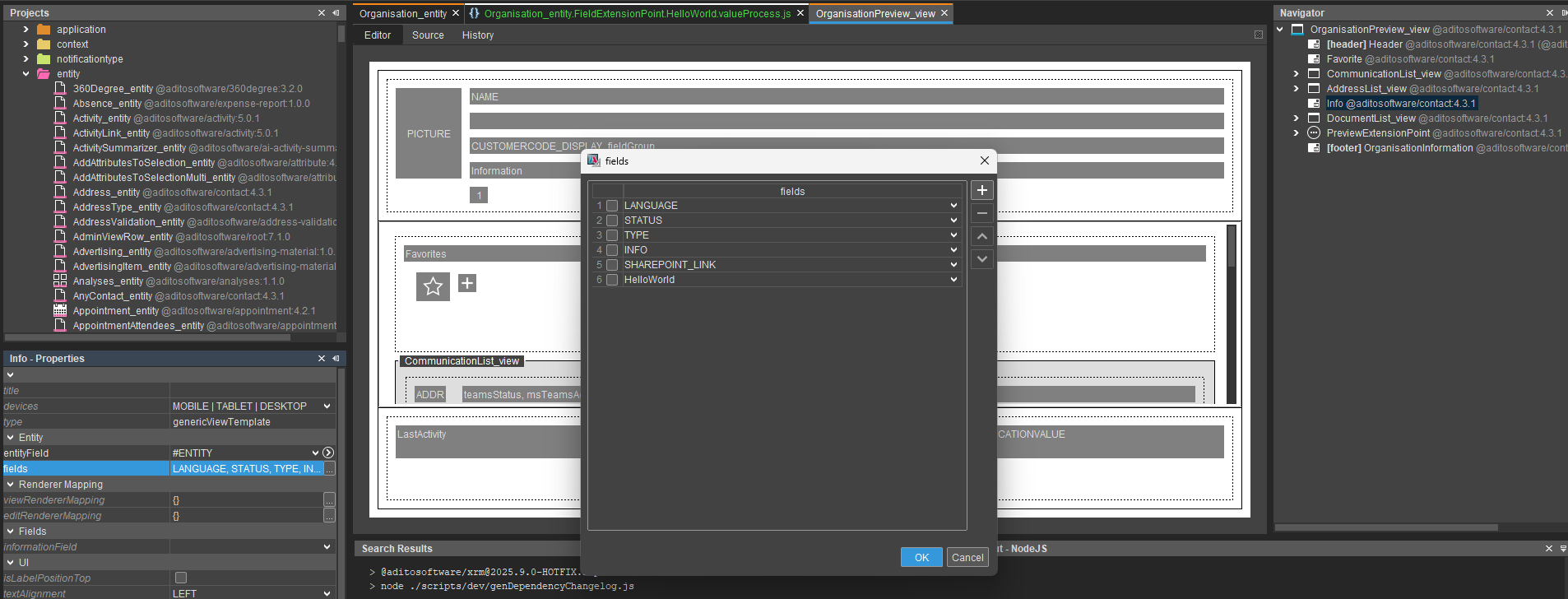Screen dimensions: 1568x599
Task: Check the HelloWorld field checkbox
Action: pos(612,280)
